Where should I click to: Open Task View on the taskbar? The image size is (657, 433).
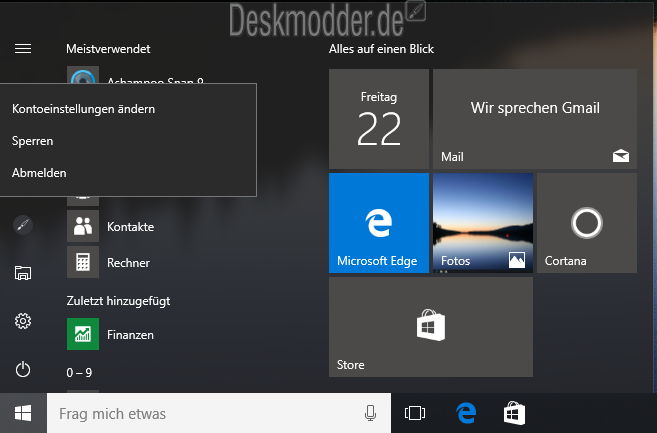415,413
